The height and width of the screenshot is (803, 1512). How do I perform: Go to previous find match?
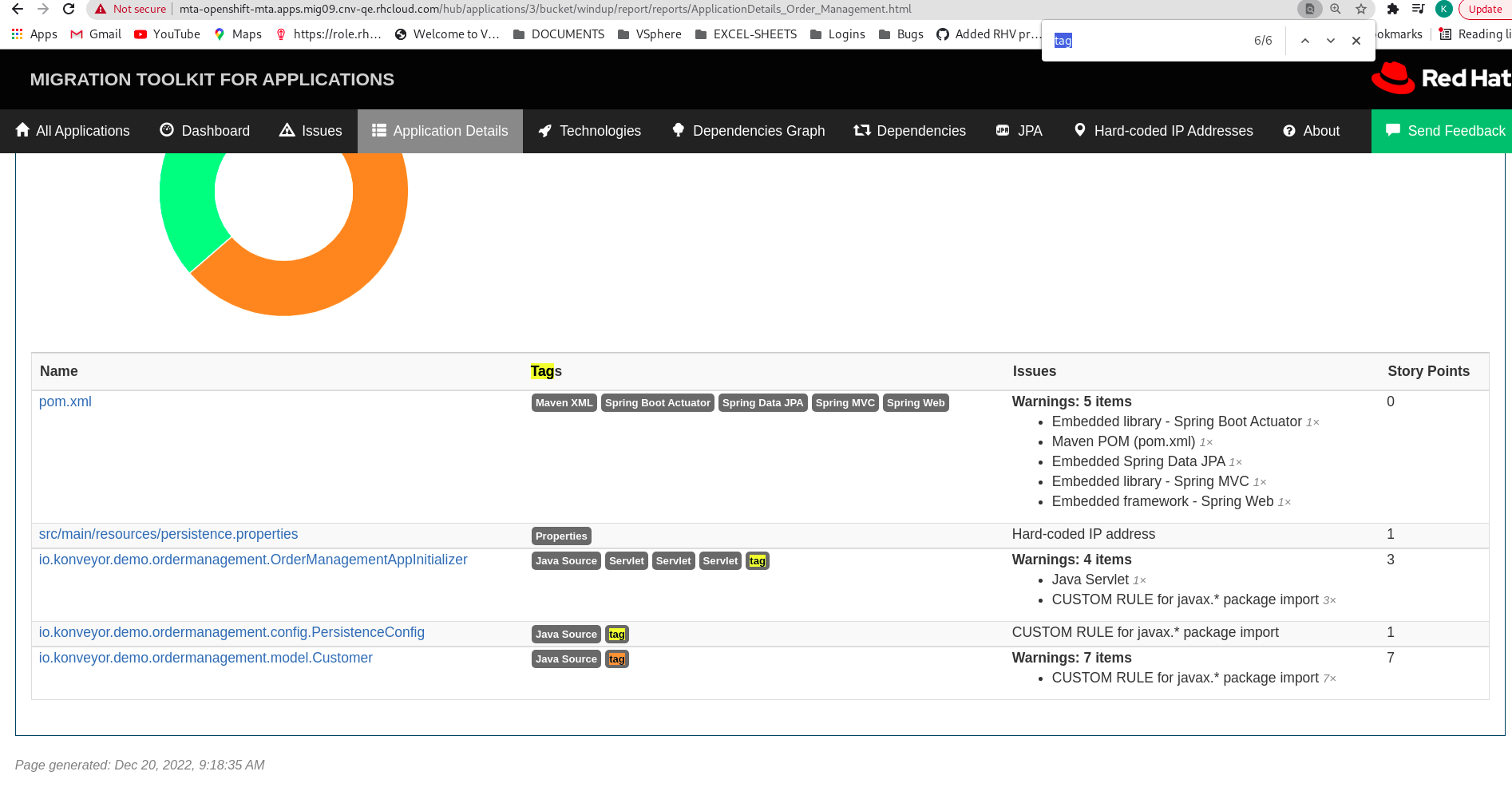tap(1304, 41)
